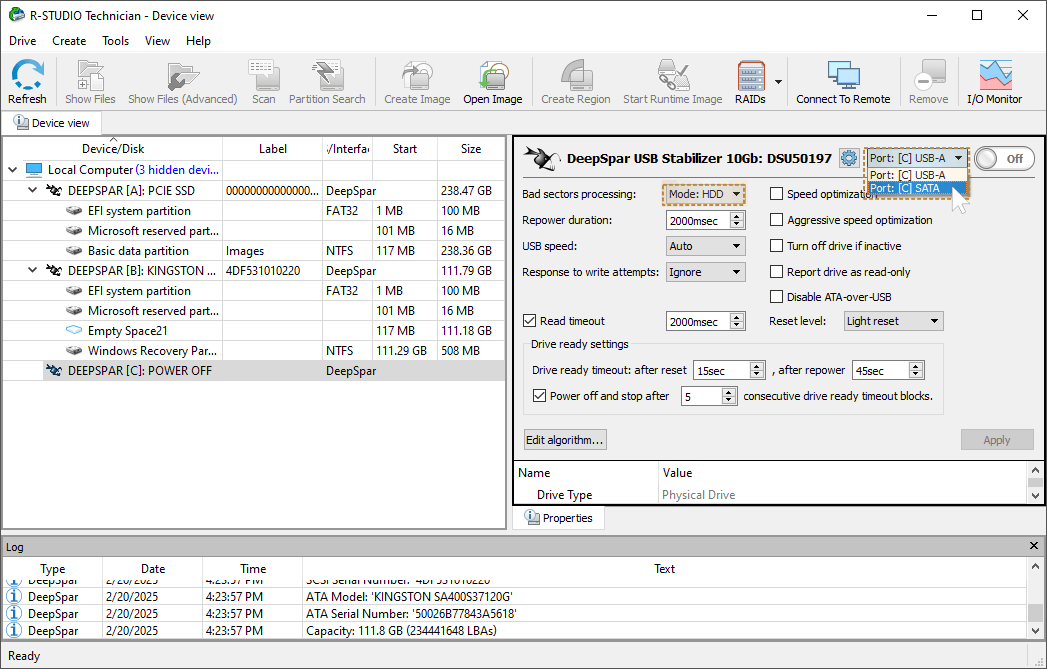Click DEEPSPAR [A] device icon

(54, 190)
